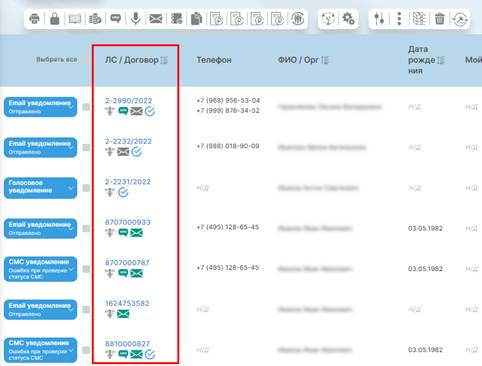The image size is (482, 366).
Task: Click the clipboard icon in the toolbar
Action: pos(197,19)
